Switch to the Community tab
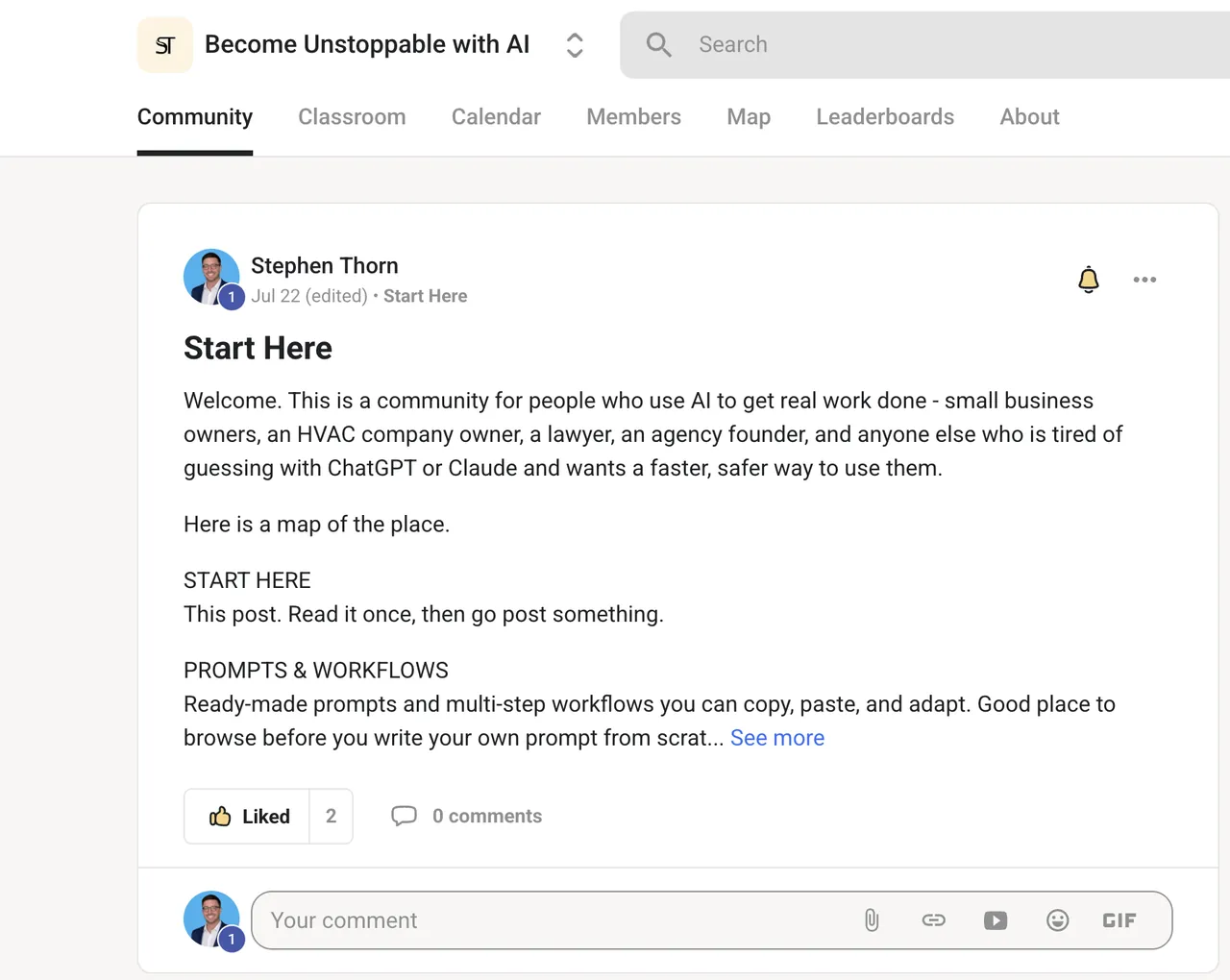Viewport: 1230px width, 980px height. pyautogui.click(x=195, y=117)
